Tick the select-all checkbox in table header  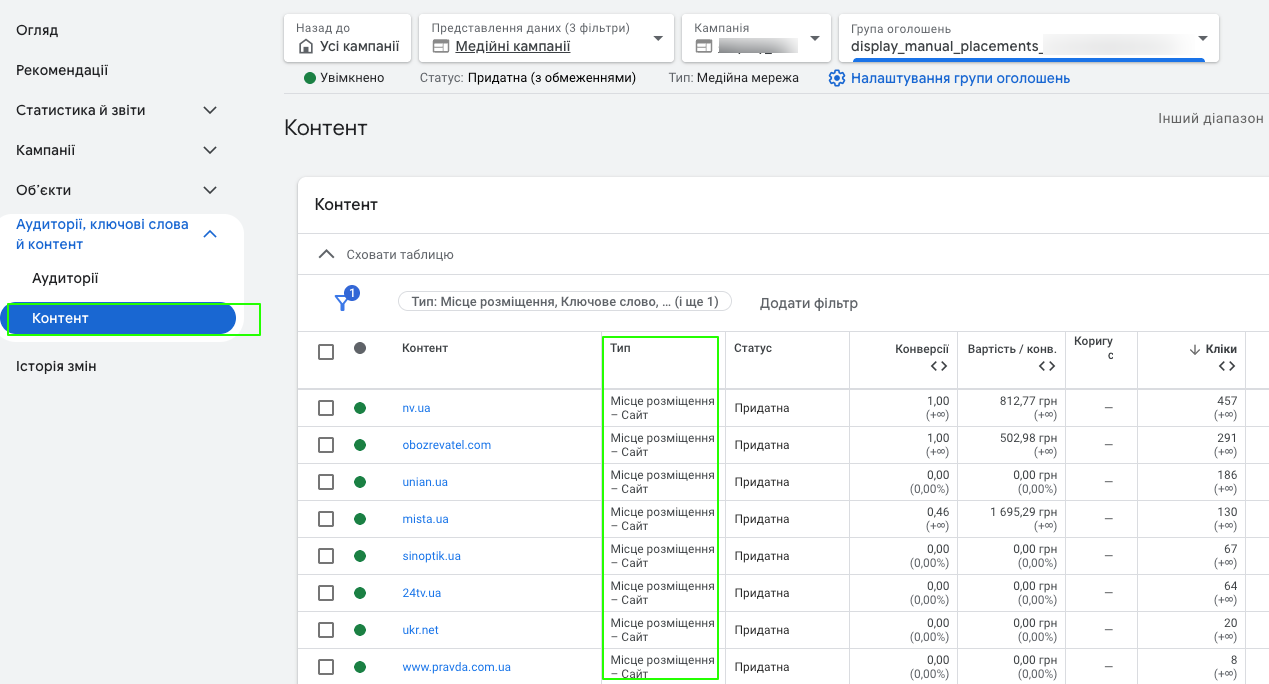(326, 352)
